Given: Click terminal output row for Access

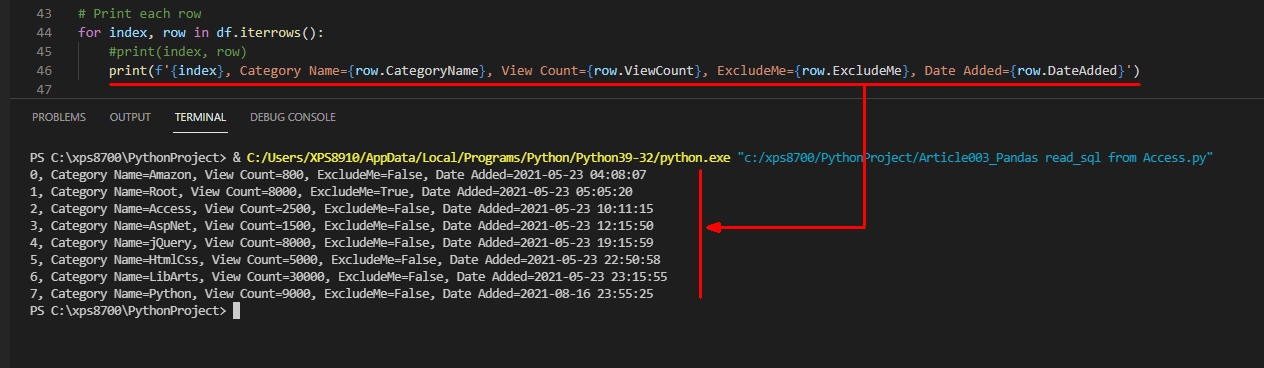Looking at the screenshot, I should [343, 208].
